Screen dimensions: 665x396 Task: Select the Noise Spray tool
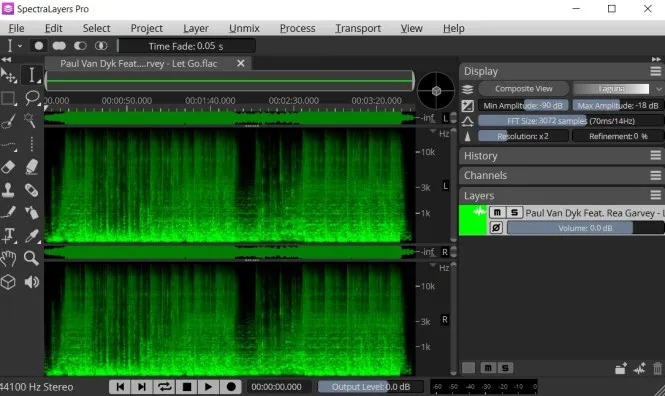[x=31, y=213]
